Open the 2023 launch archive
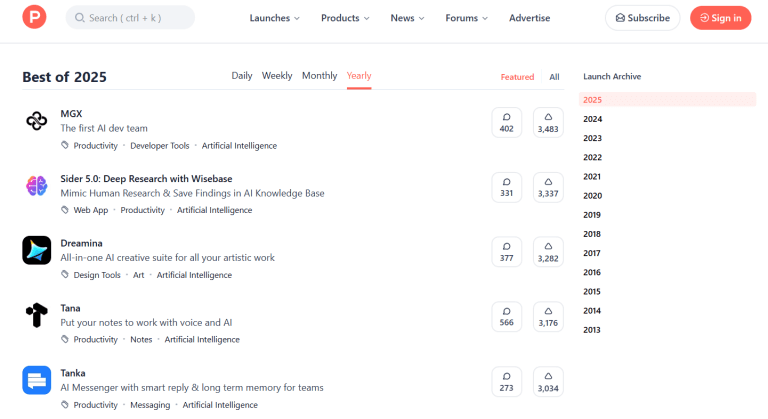 click(x=593, y=138)
